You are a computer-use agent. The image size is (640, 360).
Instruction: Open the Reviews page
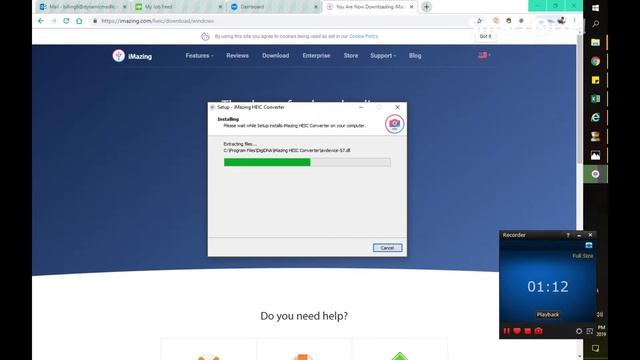coord(237,56)
